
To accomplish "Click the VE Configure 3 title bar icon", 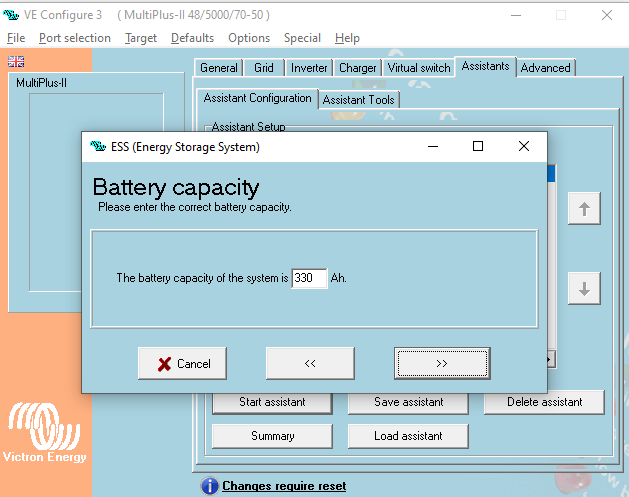I will click(x=13, y=15).
